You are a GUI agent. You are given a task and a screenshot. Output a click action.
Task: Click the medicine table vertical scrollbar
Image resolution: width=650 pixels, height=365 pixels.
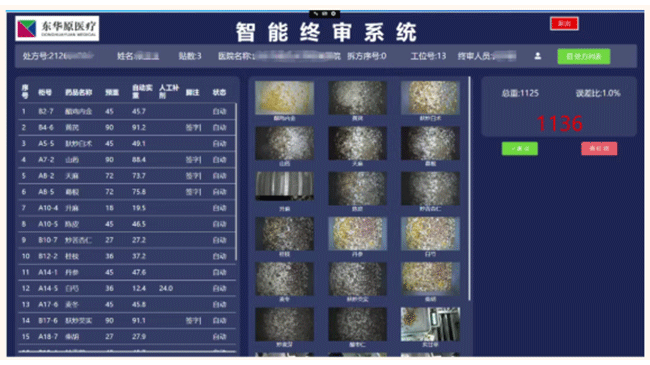pos(236,182)
